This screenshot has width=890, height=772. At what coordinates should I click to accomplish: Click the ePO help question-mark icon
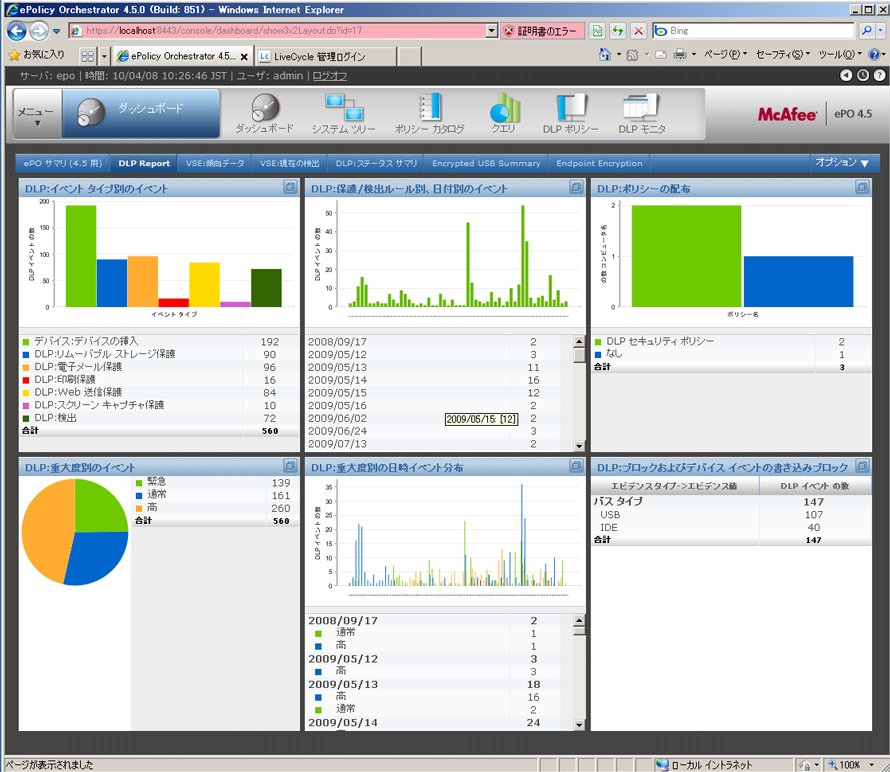tap(879, 75)
